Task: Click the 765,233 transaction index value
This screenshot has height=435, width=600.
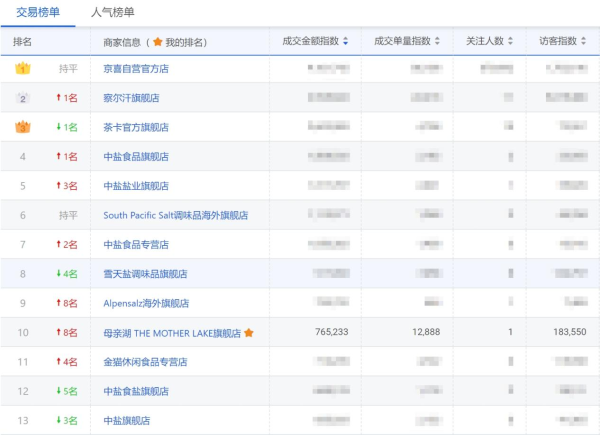Action: point(331,332)
